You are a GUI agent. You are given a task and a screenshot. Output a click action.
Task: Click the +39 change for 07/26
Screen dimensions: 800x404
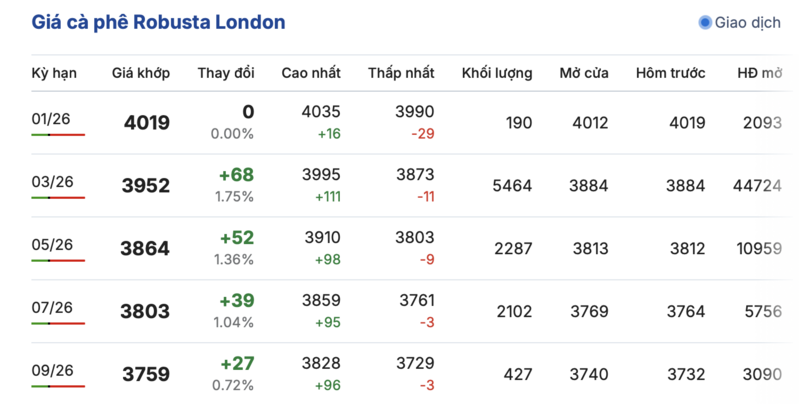(236, 301)
